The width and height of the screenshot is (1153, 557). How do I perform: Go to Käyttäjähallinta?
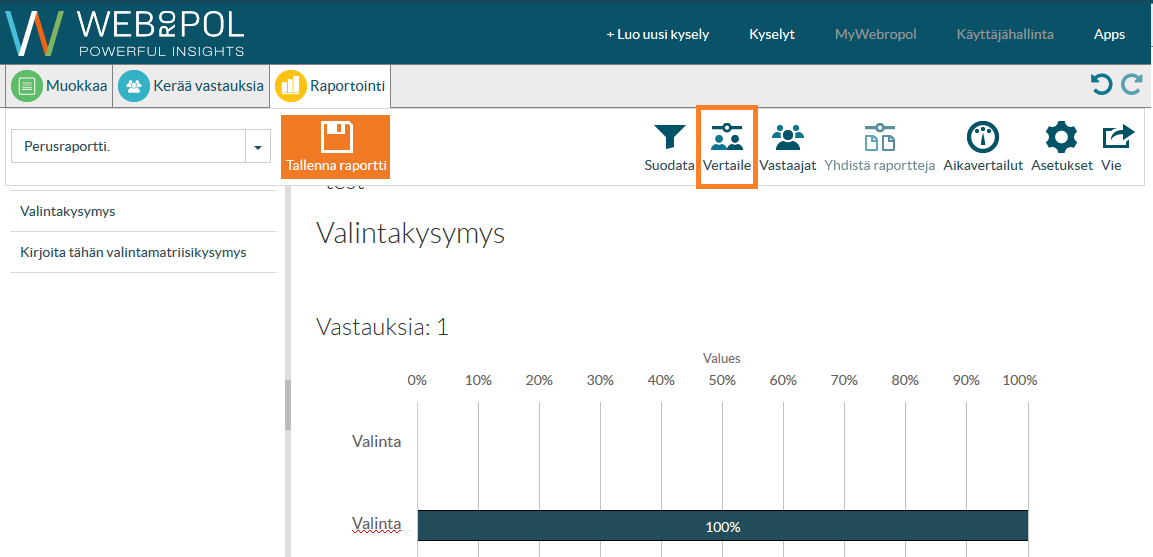[x=1005, y=35]
